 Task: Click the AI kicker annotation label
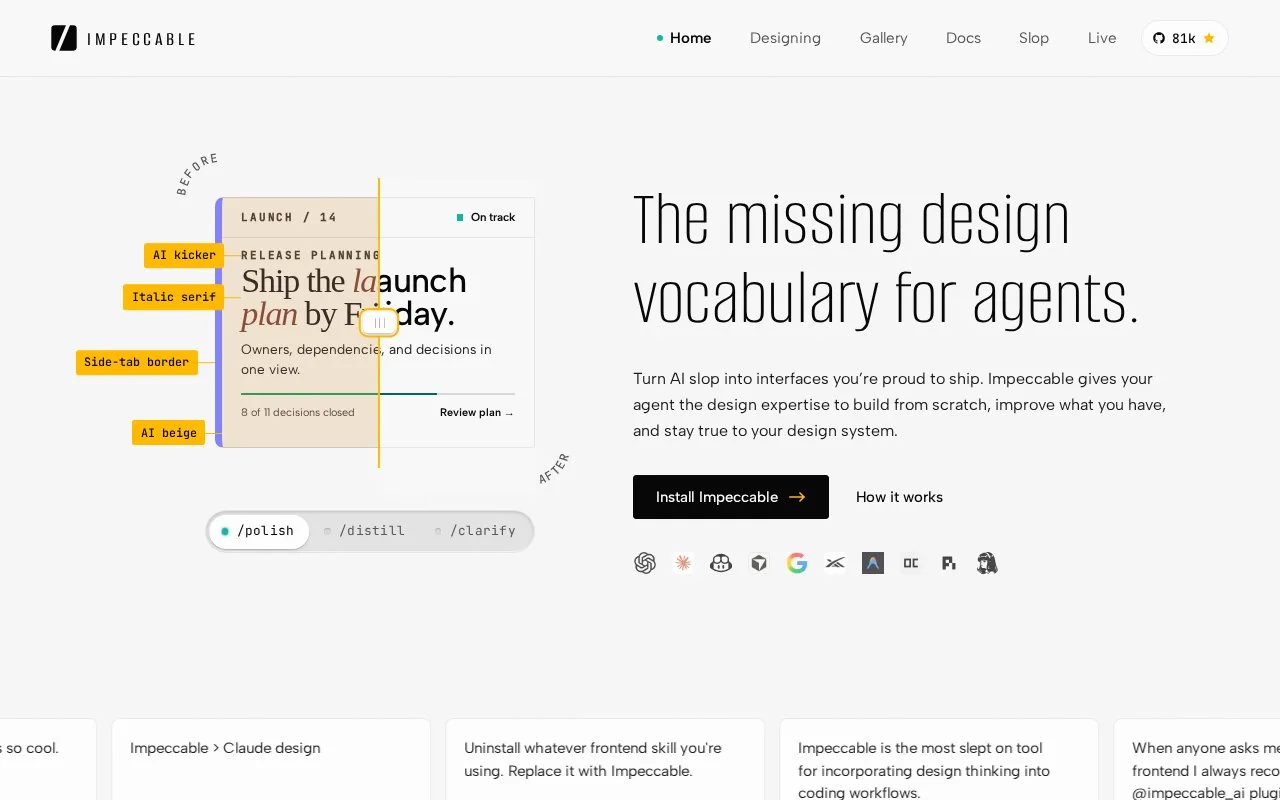[184, 255]
